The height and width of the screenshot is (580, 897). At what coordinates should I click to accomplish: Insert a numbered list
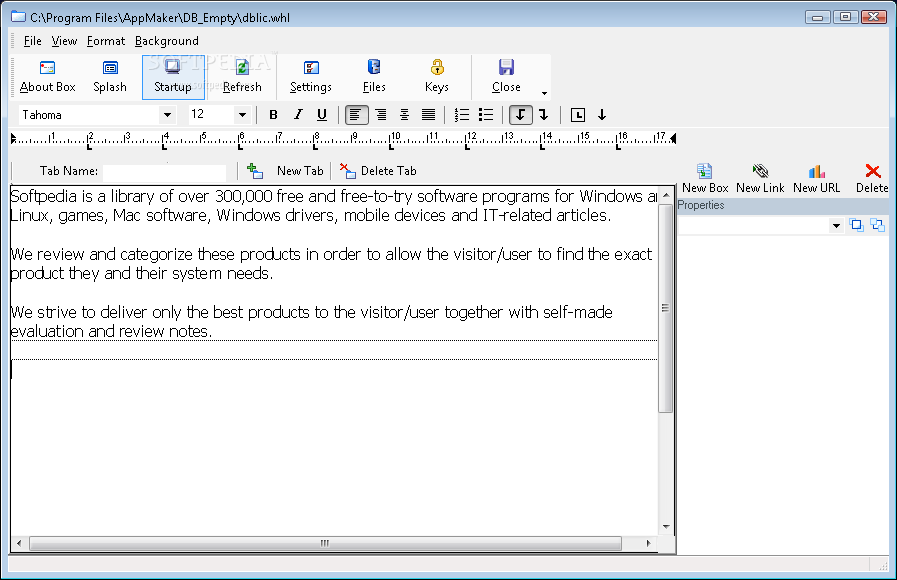point(462,115)
